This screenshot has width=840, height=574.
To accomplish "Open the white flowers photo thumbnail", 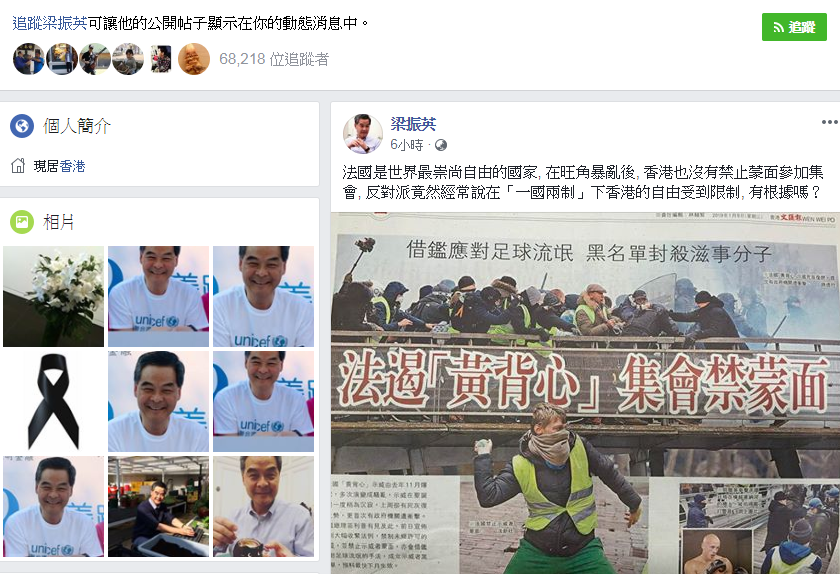I will (54, 296).
